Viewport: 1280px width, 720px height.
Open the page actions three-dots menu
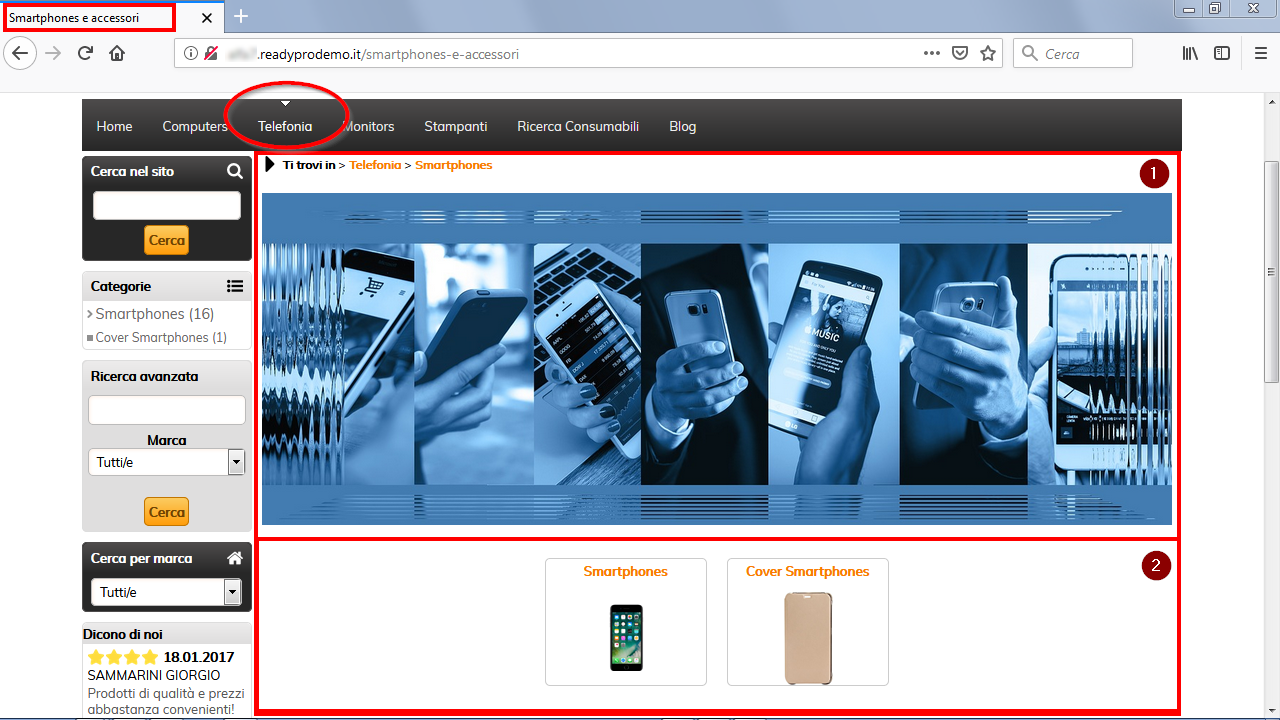(x=932, y=53)
